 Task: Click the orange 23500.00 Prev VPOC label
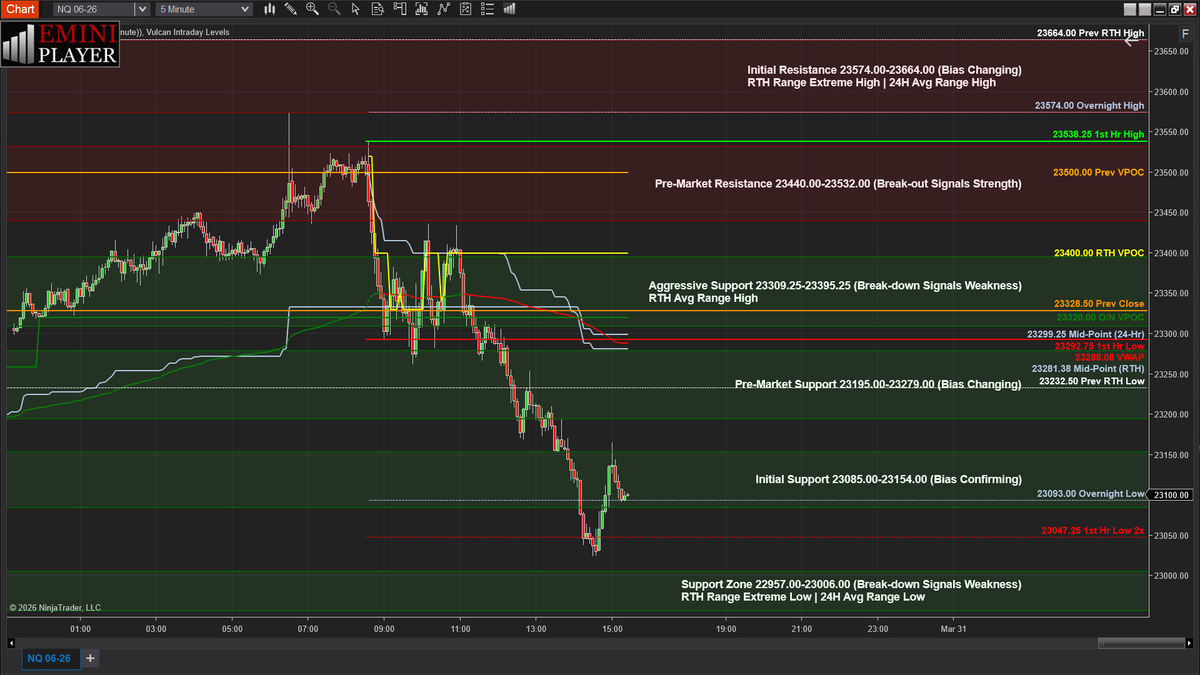(x=1098, y=173)
